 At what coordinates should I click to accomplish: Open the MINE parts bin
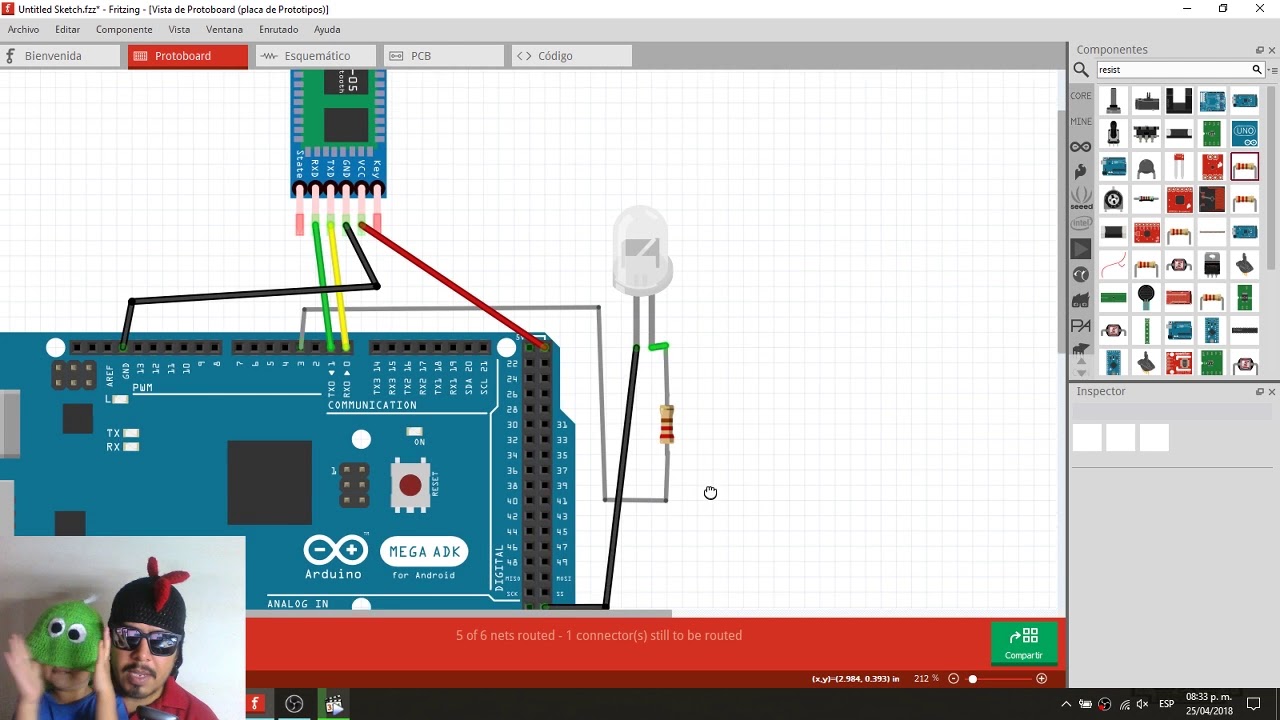click(1081, 122)
